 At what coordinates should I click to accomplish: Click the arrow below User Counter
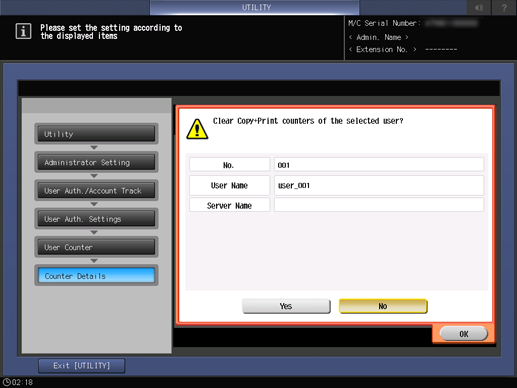click(94, 261)
